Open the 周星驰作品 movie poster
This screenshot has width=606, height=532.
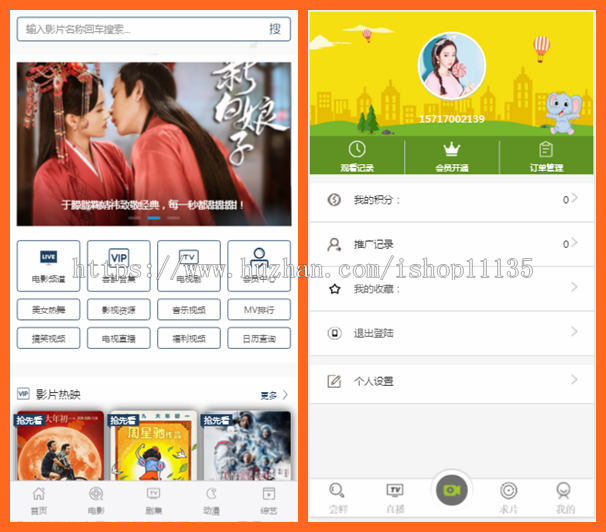[x=153, y=445]
